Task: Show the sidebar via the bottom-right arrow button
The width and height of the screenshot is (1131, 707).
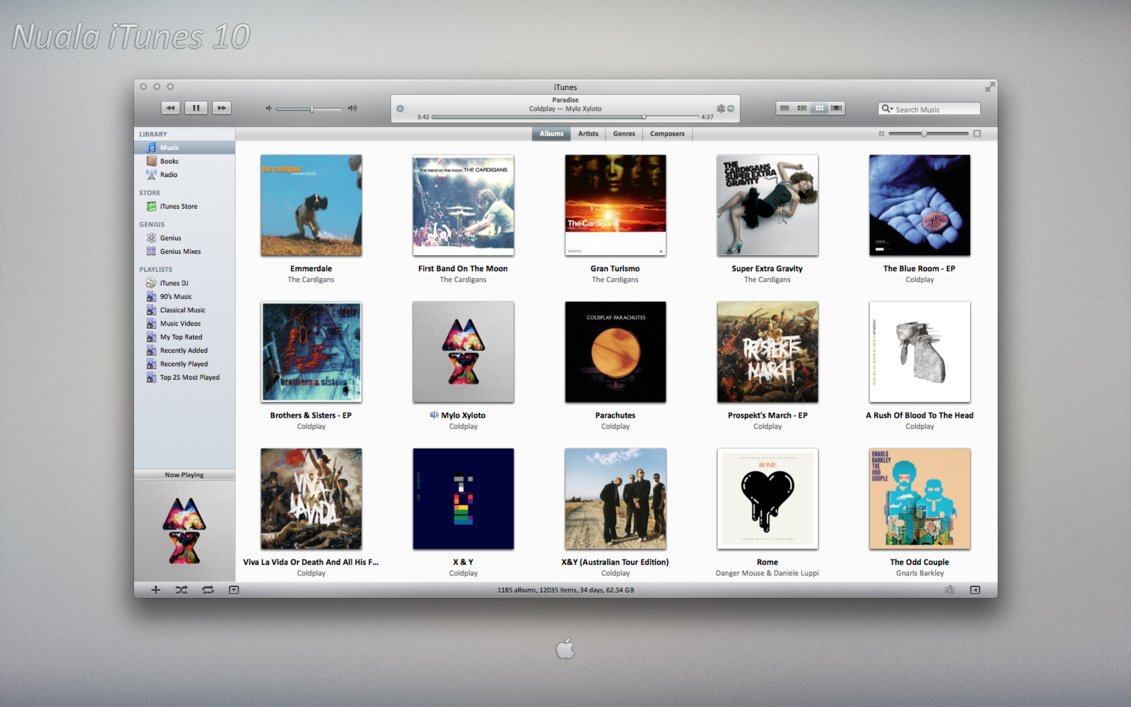Action: [x=975, y=589]
